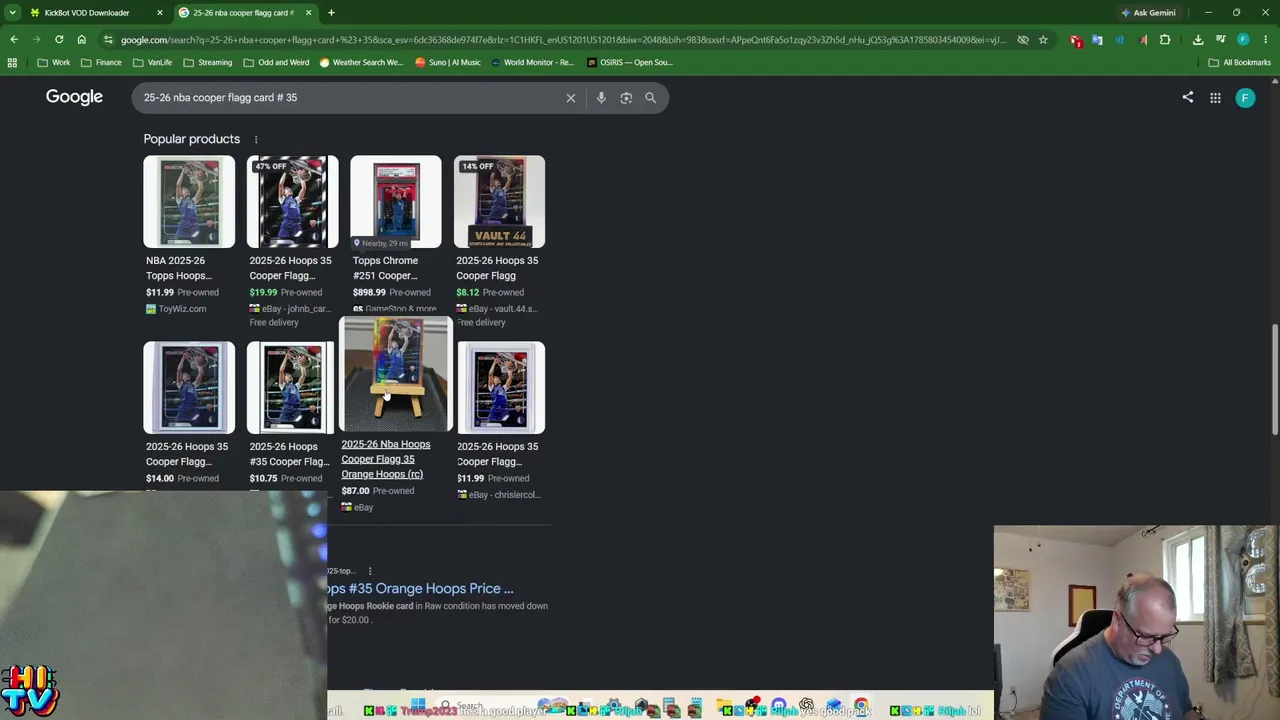Open the Suno AI Music bookmark
This screenshot has height=720, width=1280.
(448, 62)
